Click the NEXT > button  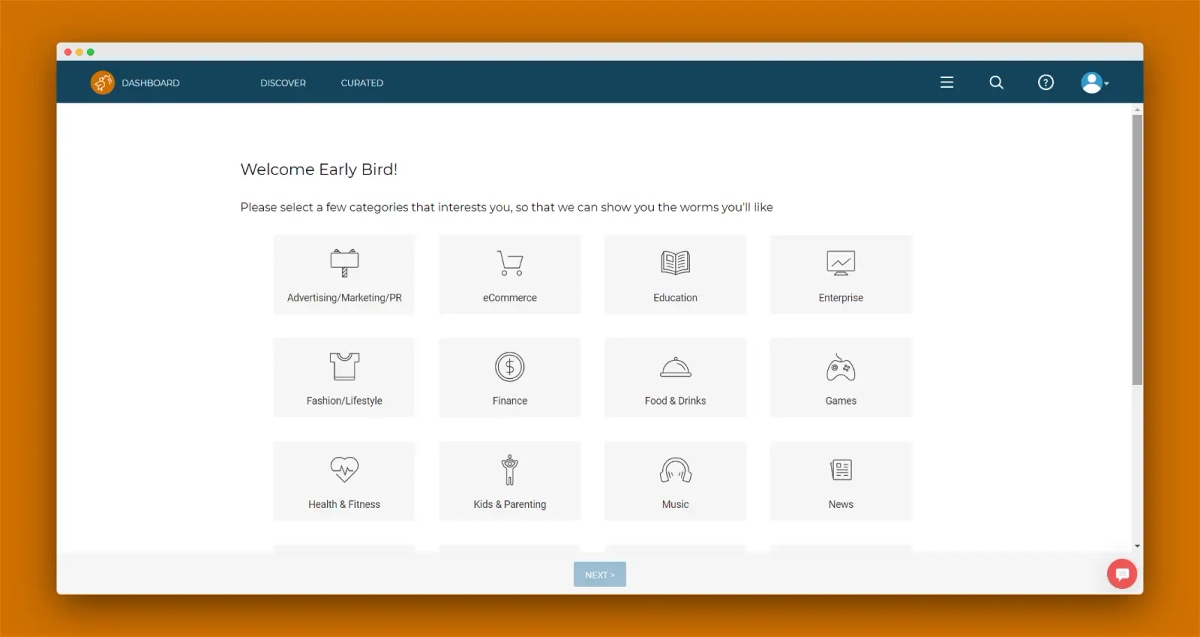point(600,575)
